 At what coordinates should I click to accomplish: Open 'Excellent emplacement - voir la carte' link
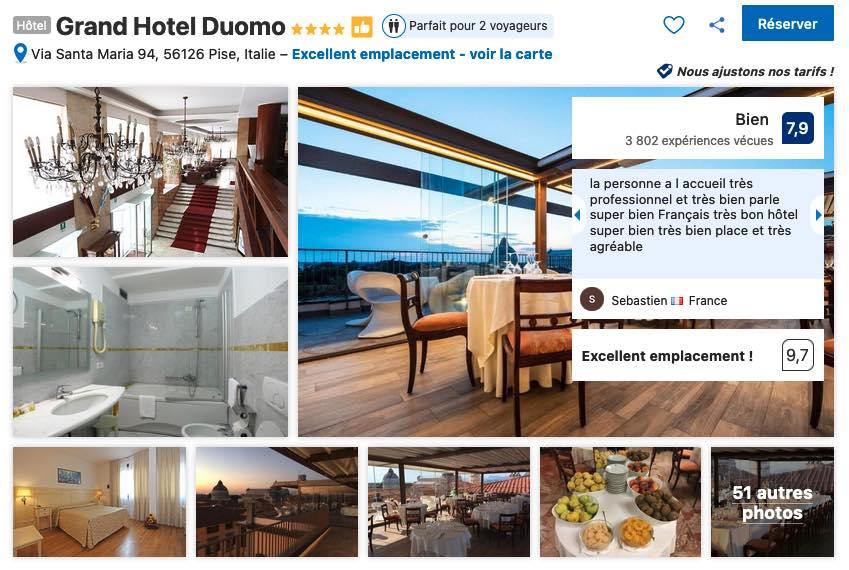422,54
